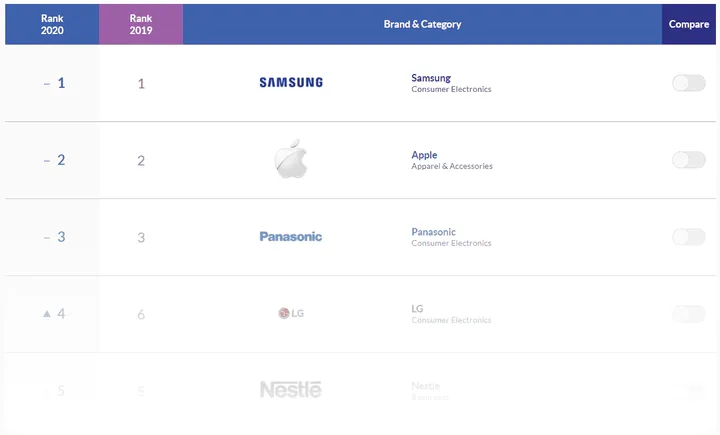Switch on the LG compare toggle
720x435 pixels.
[x=688, y=314]
